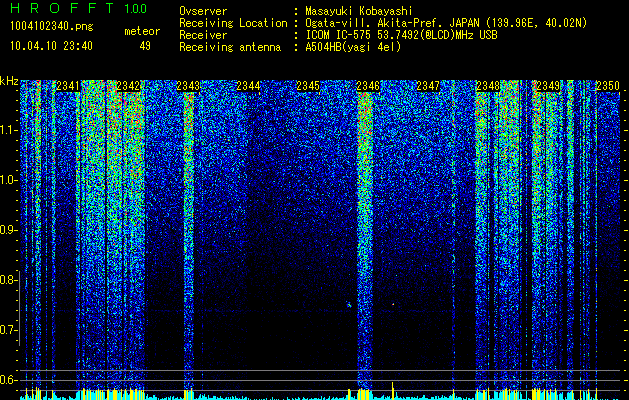Click the 2349 time marker
The image size is (629, 400).
pyautogui.click(x=548, y=86)
